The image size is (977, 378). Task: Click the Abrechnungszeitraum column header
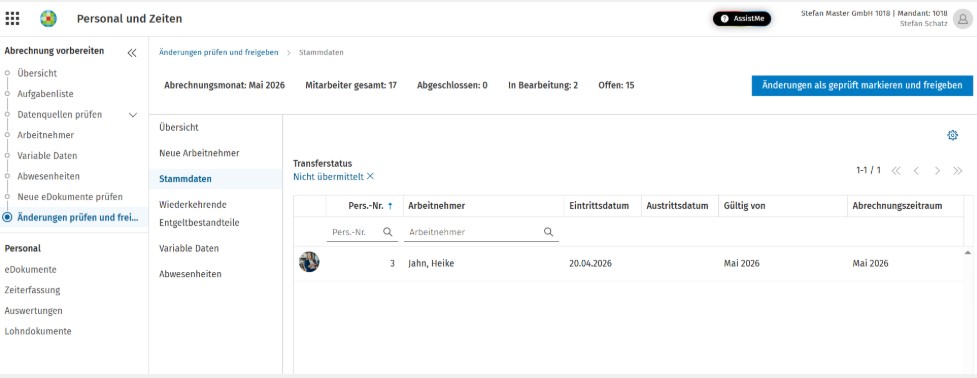tap(897, 206)
